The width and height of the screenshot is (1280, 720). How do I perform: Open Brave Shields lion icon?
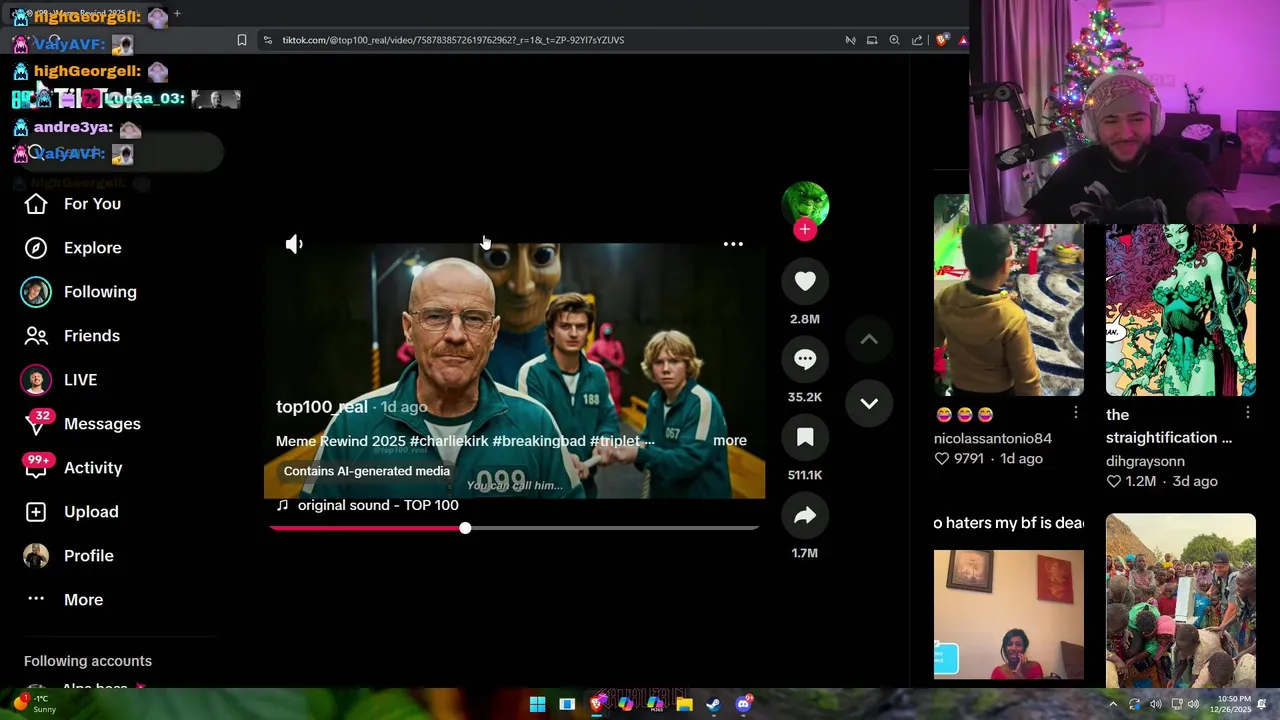940,40
